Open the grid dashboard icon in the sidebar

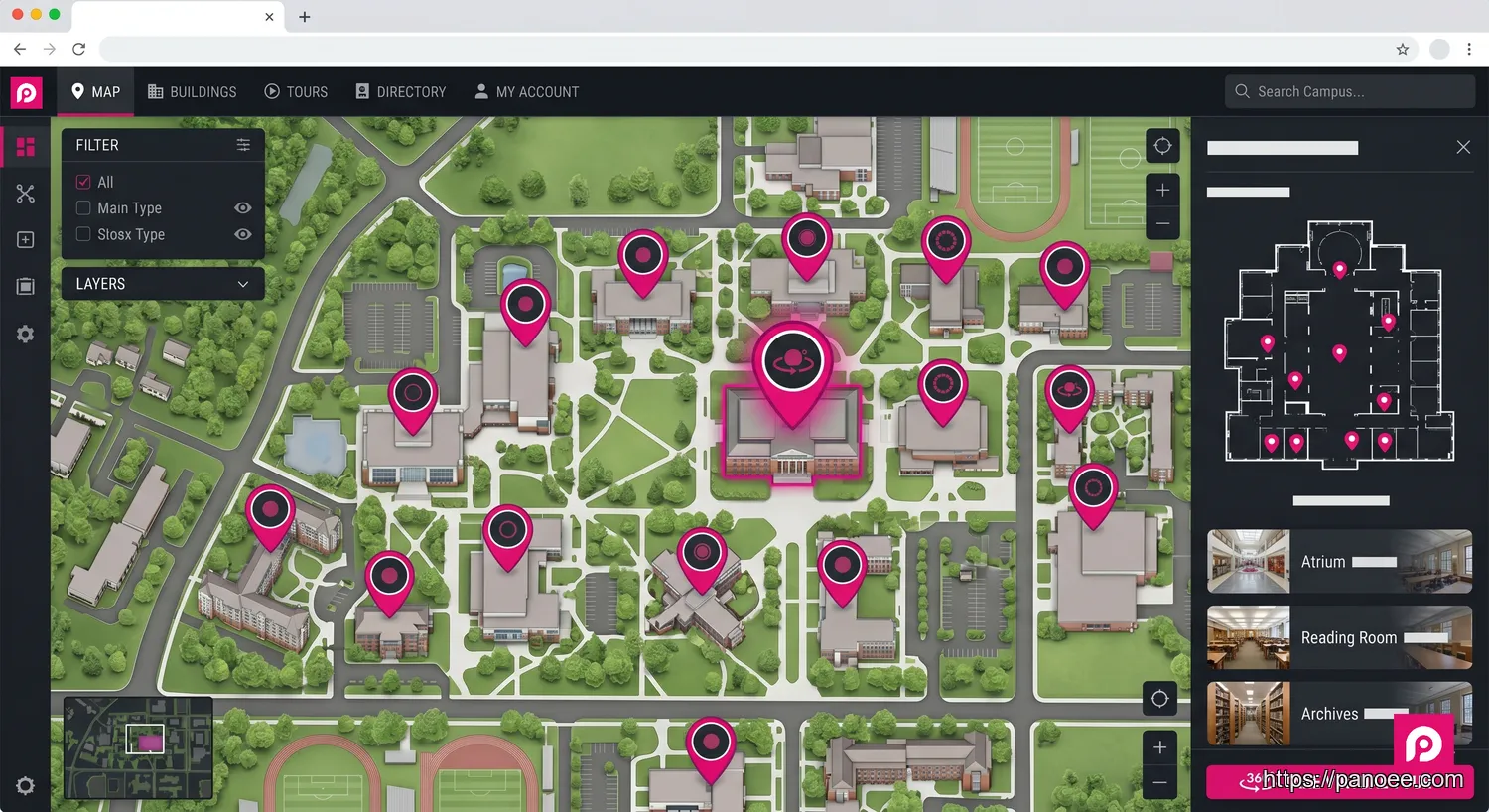[x=26, y=147]
